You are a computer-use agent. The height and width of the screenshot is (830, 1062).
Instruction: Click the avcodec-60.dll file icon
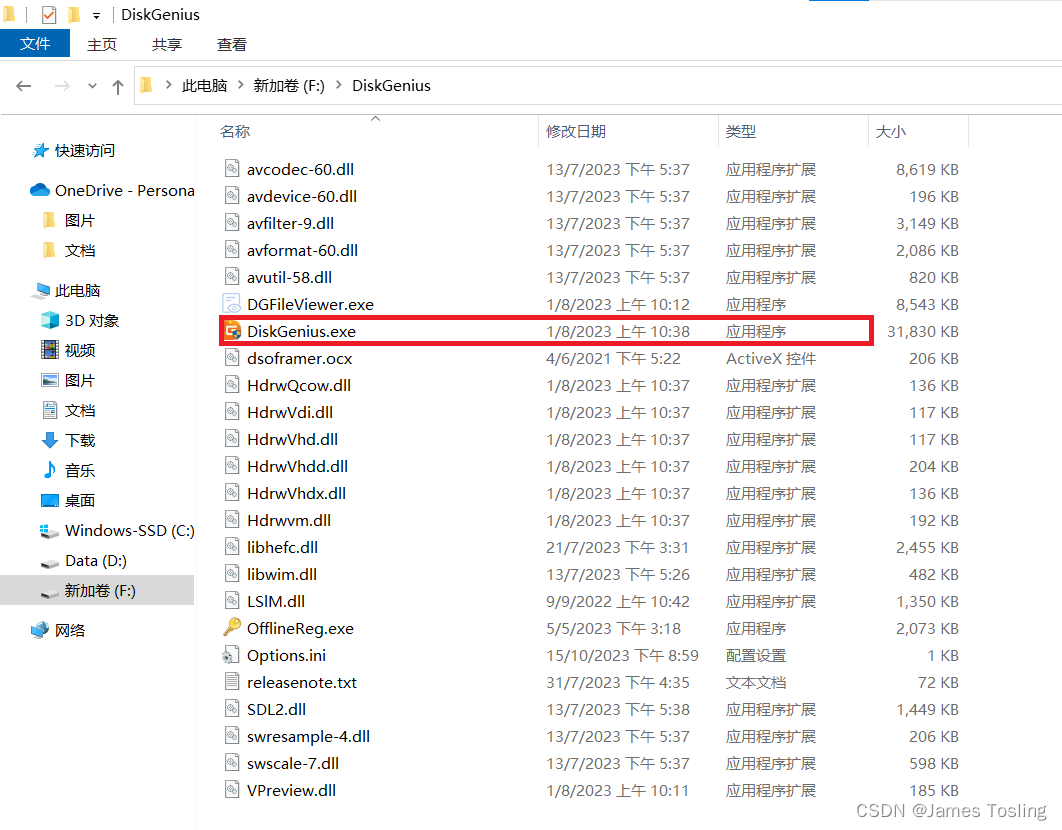coord(232,169)
